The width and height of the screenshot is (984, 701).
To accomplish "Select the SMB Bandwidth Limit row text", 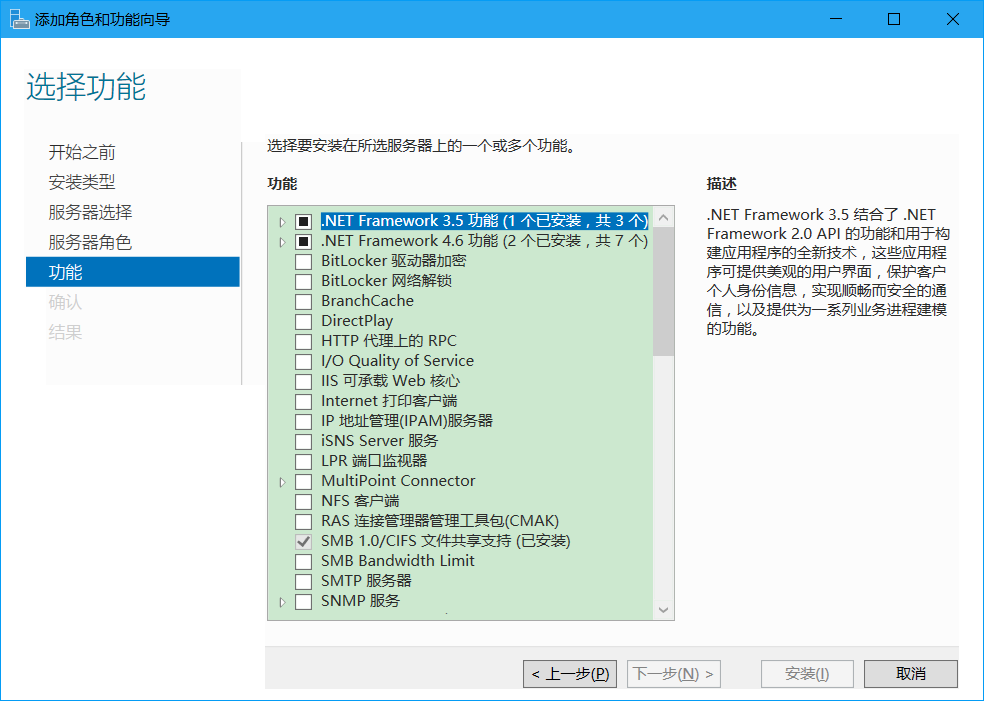I will [398, 560].
